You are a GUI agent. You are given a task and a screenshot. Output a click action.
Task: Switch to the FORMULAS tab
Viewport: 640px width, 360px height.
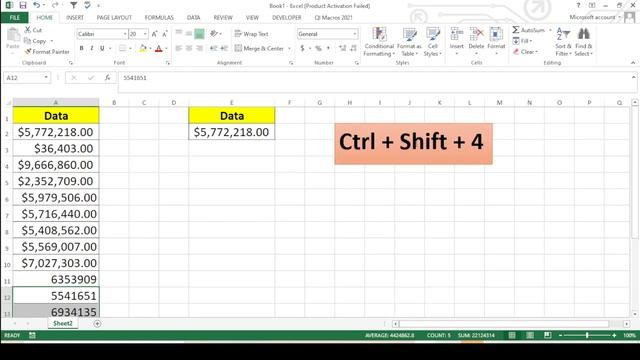159,18
